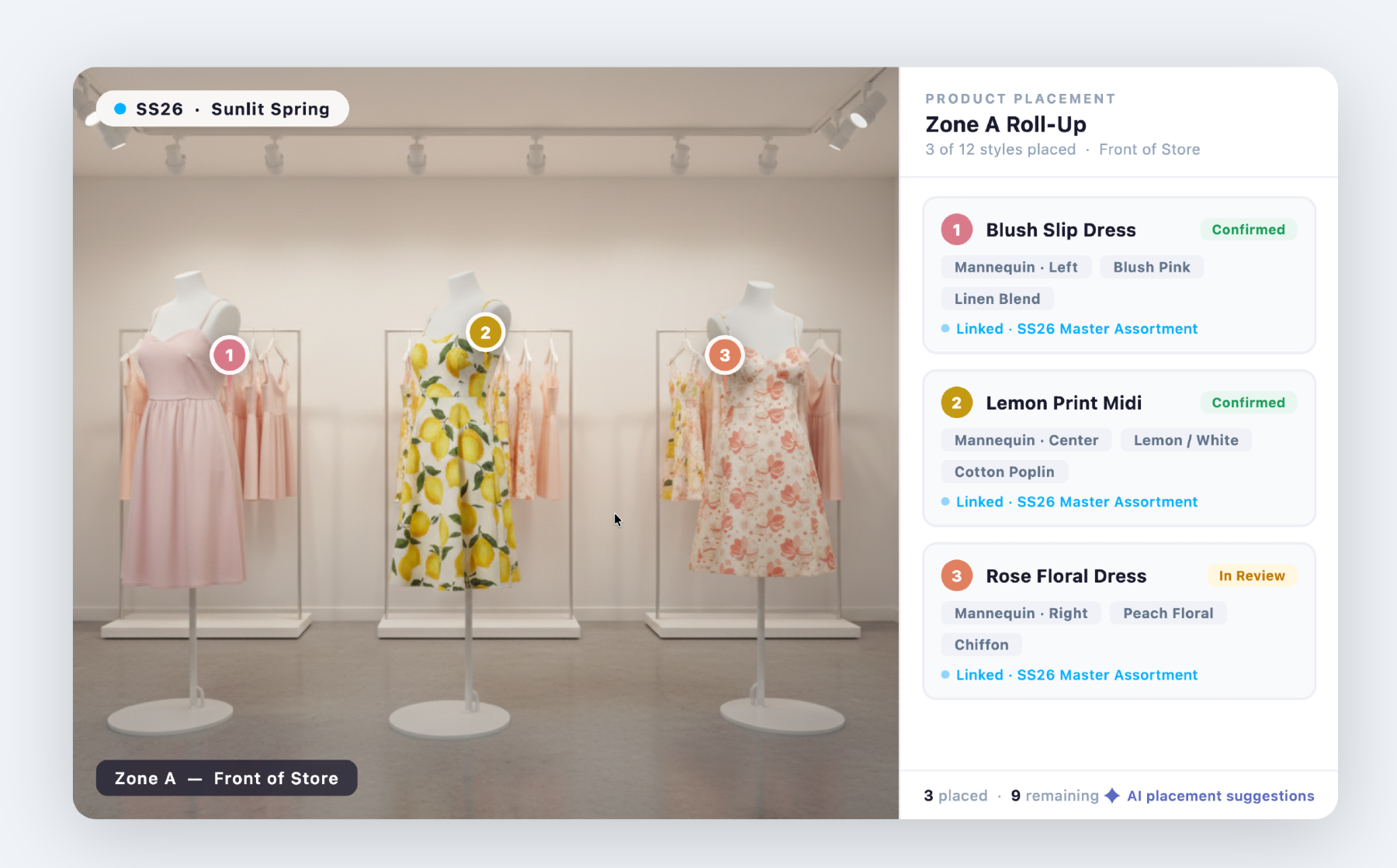This screenshot has width=1397, height=868.
Task: Open Lemon Print Midi linked master assortment
Action: coord(1076,502)
